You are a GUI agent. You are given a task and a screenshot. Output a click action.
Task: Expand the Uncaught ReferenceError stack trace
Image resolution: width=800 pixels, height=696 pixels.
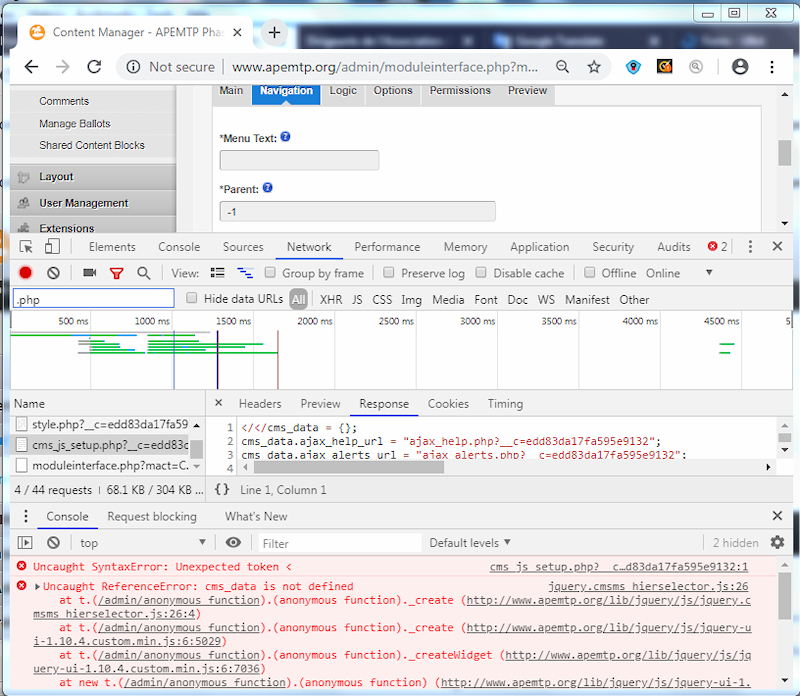pos(38,586)
